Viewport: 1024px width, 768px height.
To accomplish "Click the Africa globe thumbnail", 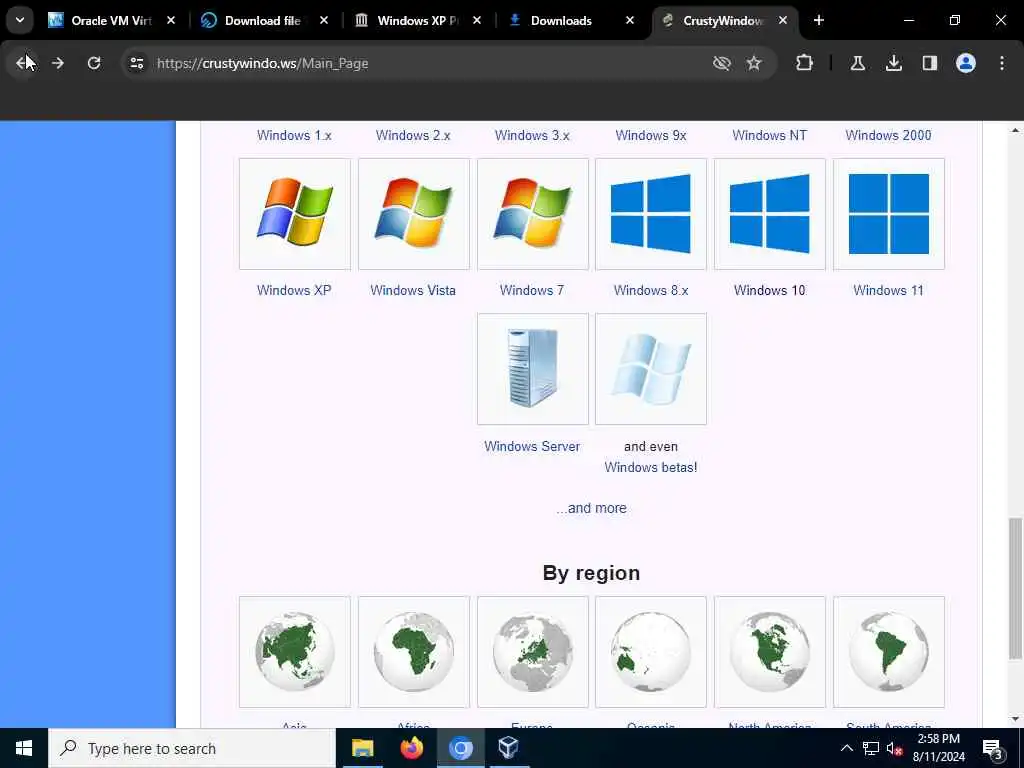I will (x=413, y=652).
